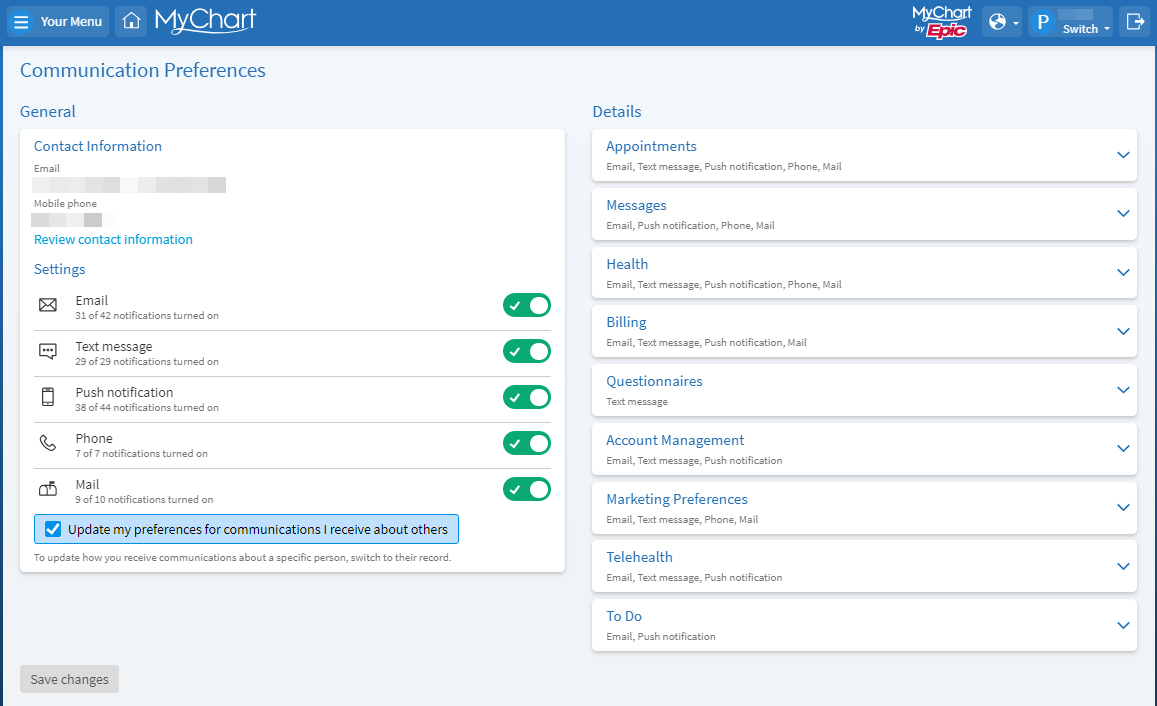
Task: Click the MyChart by Epic logo
Action: 941,21
